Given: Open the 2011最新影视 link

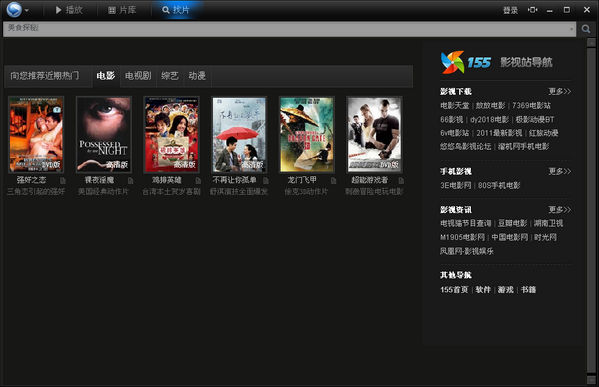Looking at the screenshot, I should click(x=499, y=133).
